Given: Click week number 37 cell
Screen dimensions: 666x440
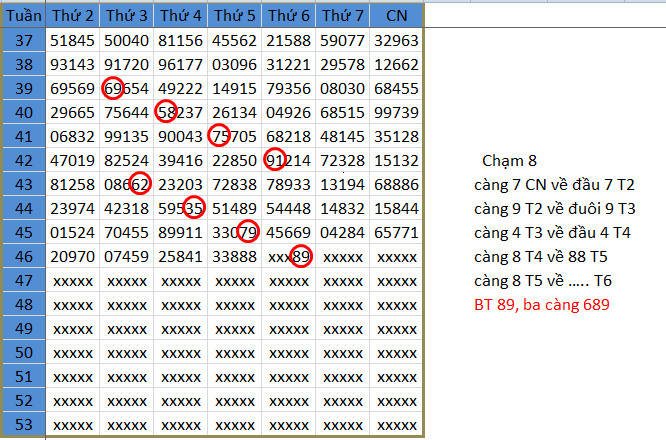Looking at the screenshot, I should (24, 40).
